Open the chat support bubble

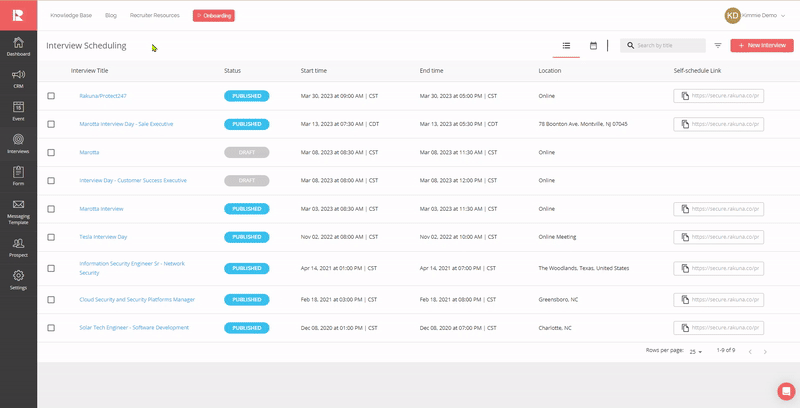click(786, 391)
